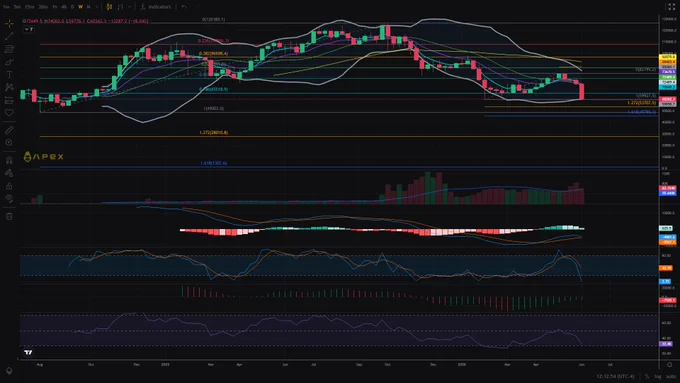Screen dimensions: 680x383
Task: Toggle auto scale mode
Action: pyautogui.click(x=671, y=376)
